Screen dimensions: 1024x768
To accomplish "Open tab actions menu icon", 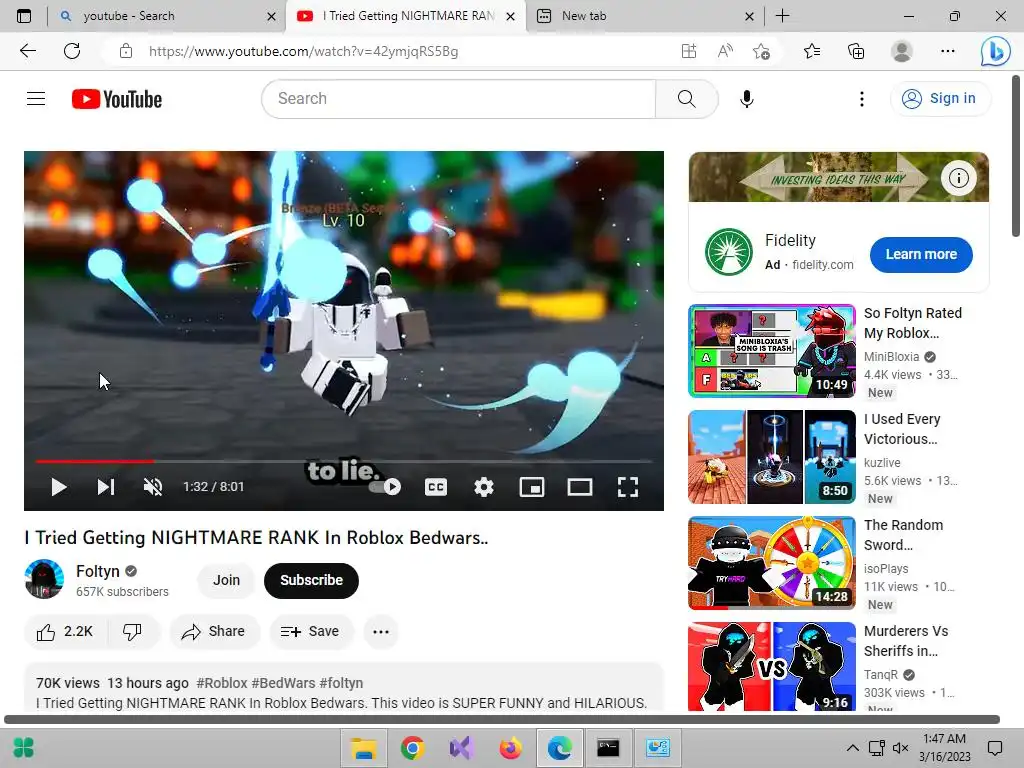I will point(24,16).
